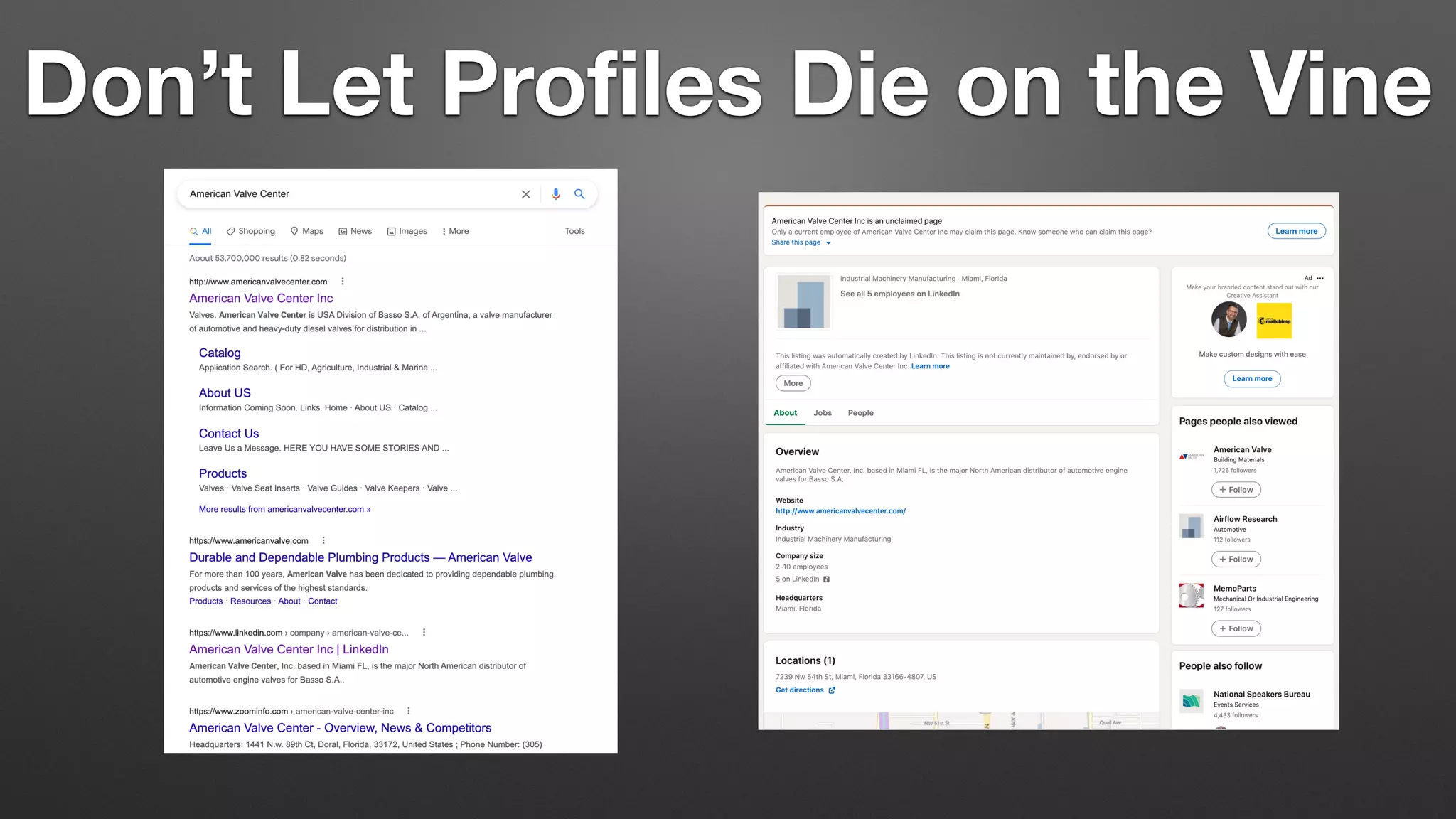Click Learn more in unclaimed page banner

(x=1296, y=231)
